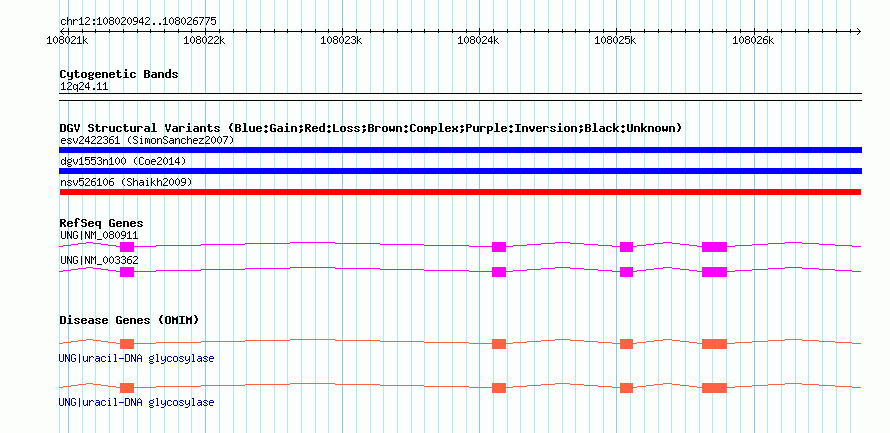
Task: Click lower OMIM UNG exon near 108021.4k
Action: [127, 388]
